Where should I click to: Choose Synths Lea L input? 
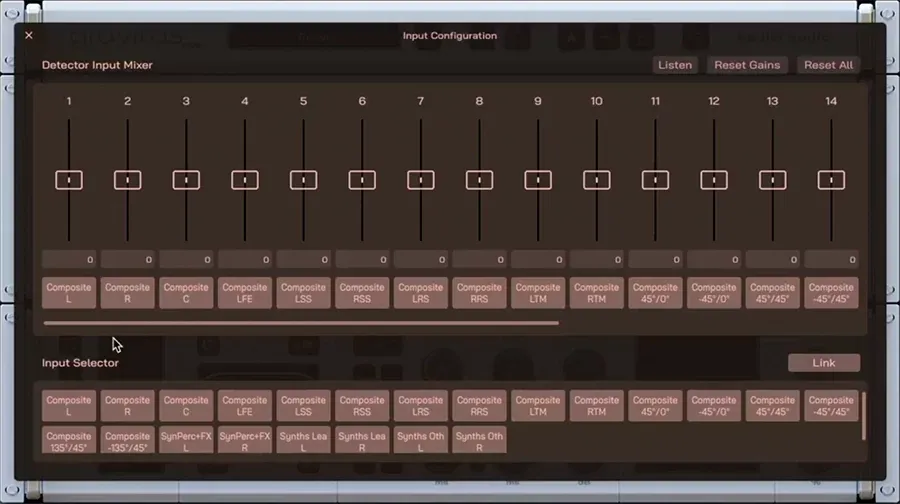click(x=303, y=440)
